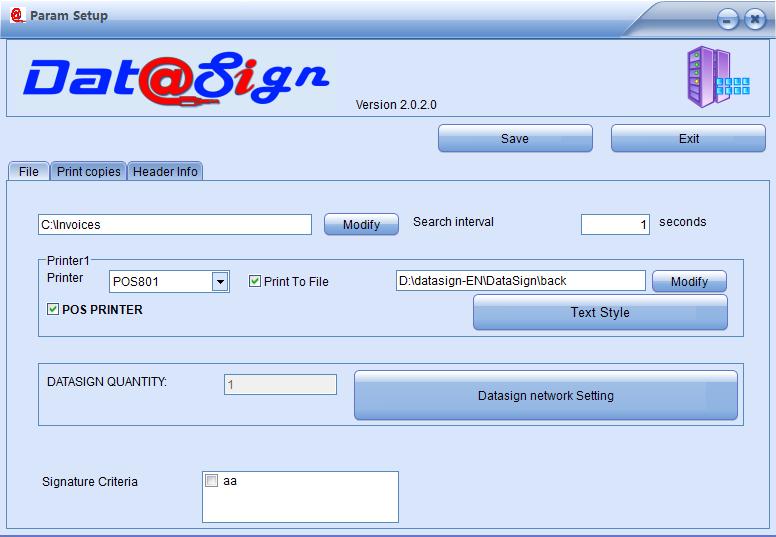Viewport: 776px width, 537px height.
Task: Click the DATASIGN QUANTITY label
Action: tap(107, 382)
